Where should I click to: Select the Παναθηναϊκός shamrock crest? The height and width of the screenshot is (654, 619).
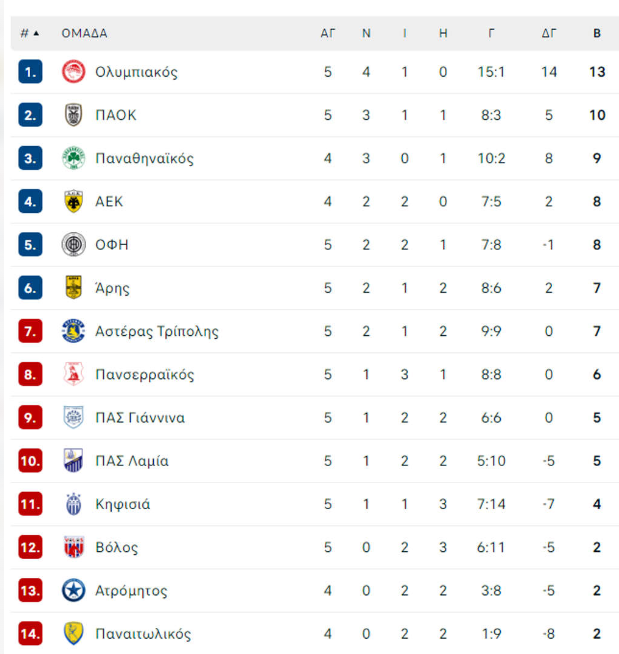click(73, 158)
